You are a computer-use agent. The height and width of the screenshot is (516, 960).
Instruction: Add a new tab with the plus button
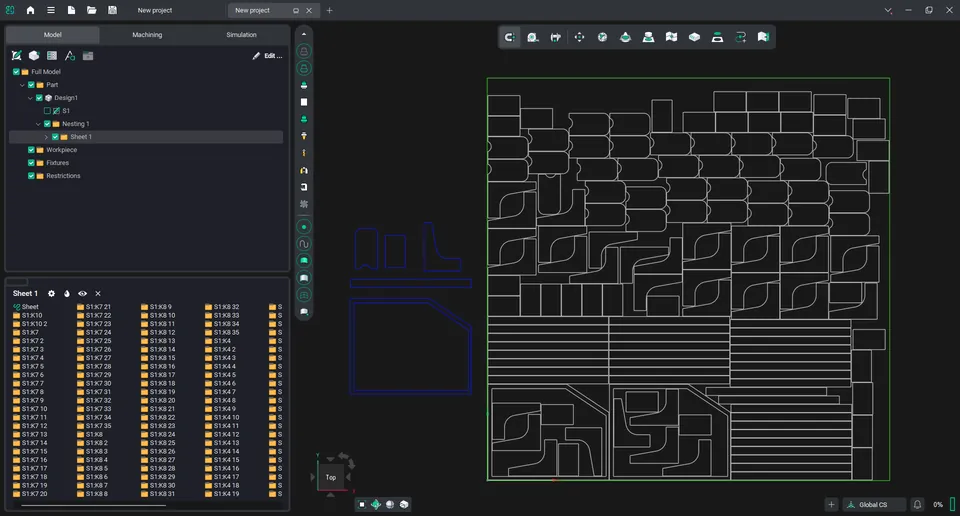tap(329, 10)
